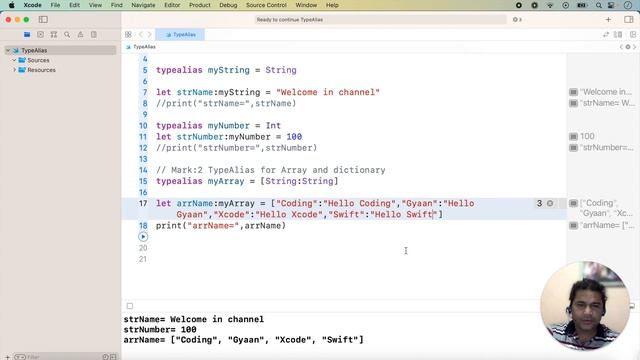Add editor on right icon
Viewport: 640px width, 360px height.
click(x=633, y=35)
